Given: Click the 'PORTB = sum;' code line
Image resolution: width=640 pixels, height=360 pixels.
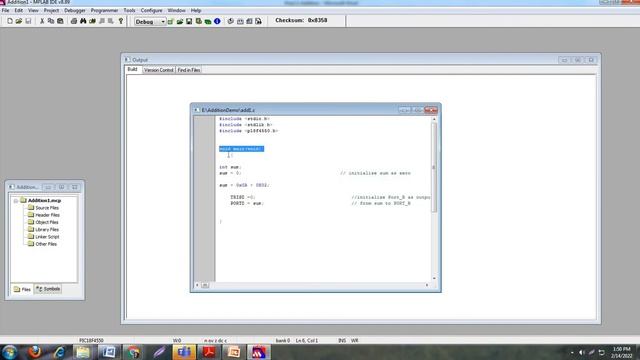Looking at the screenshot, I should click(x=247, y=203).
